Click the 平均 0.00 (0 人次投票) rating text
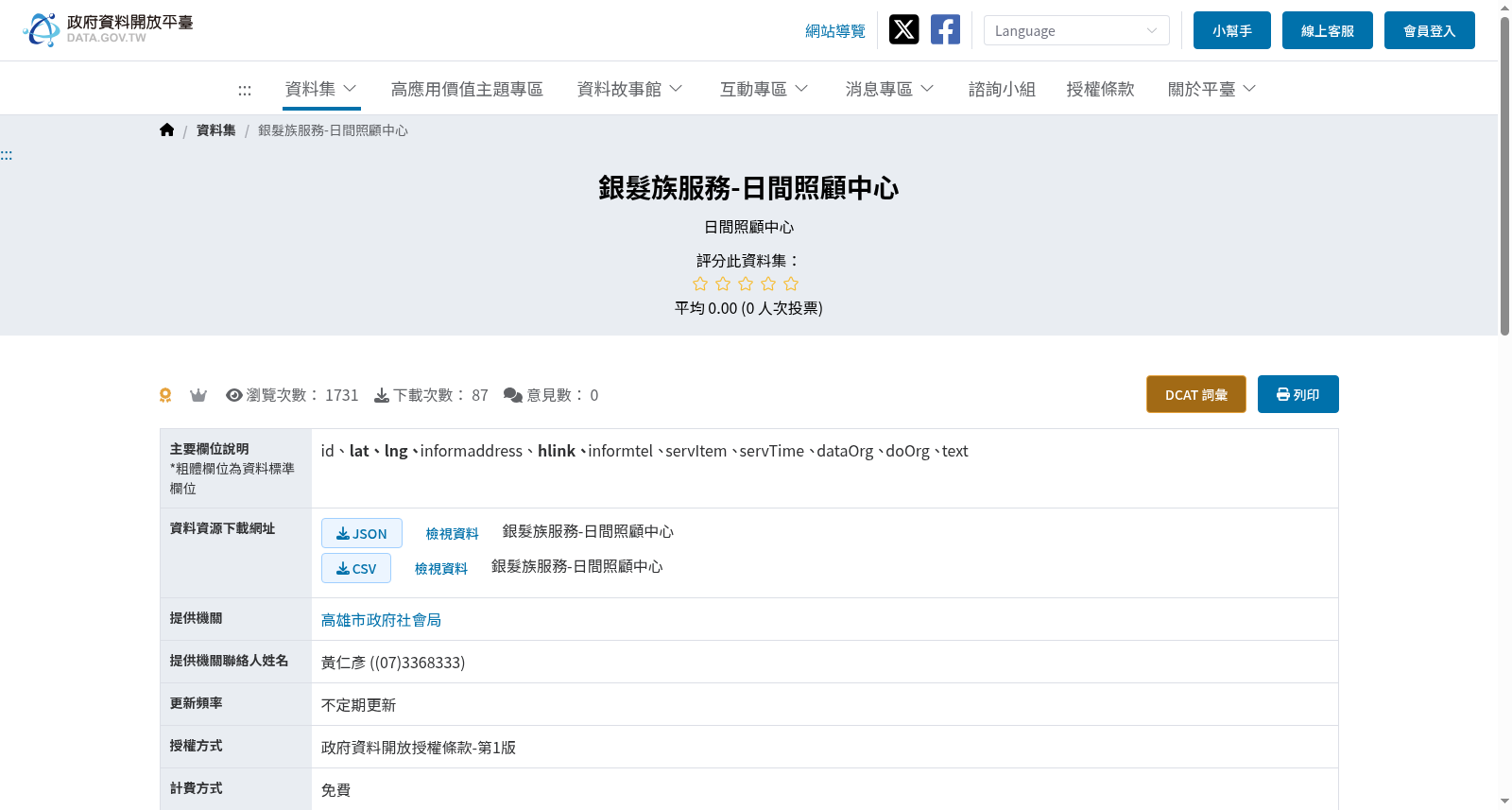1512x810 pixels. [748, 308]
